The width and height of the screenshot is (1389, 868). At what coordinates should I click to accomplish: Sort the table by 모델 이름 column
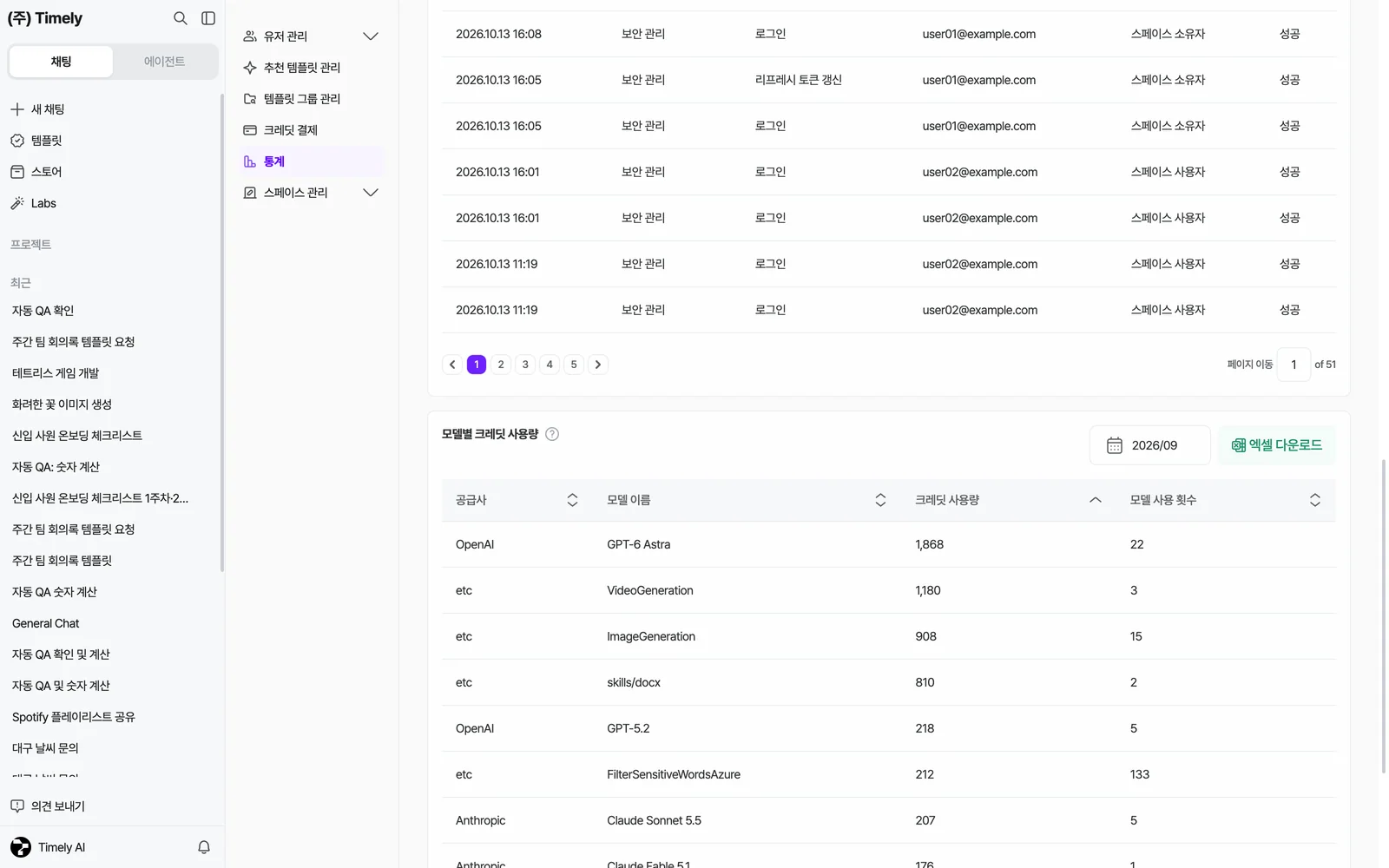pyautogui.click(x=880, y=500)
